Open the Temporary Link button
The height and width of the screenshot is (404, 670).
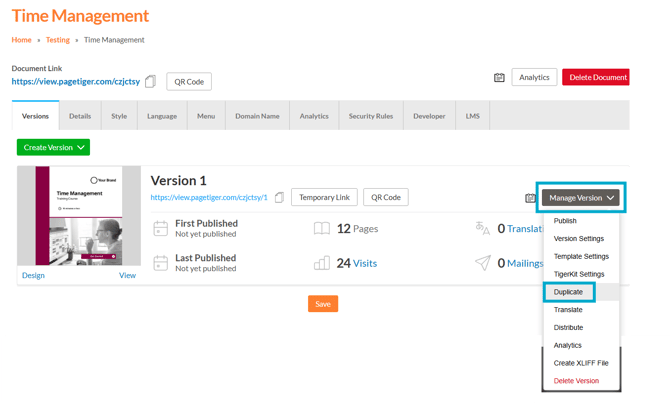[x=324, y=197]
